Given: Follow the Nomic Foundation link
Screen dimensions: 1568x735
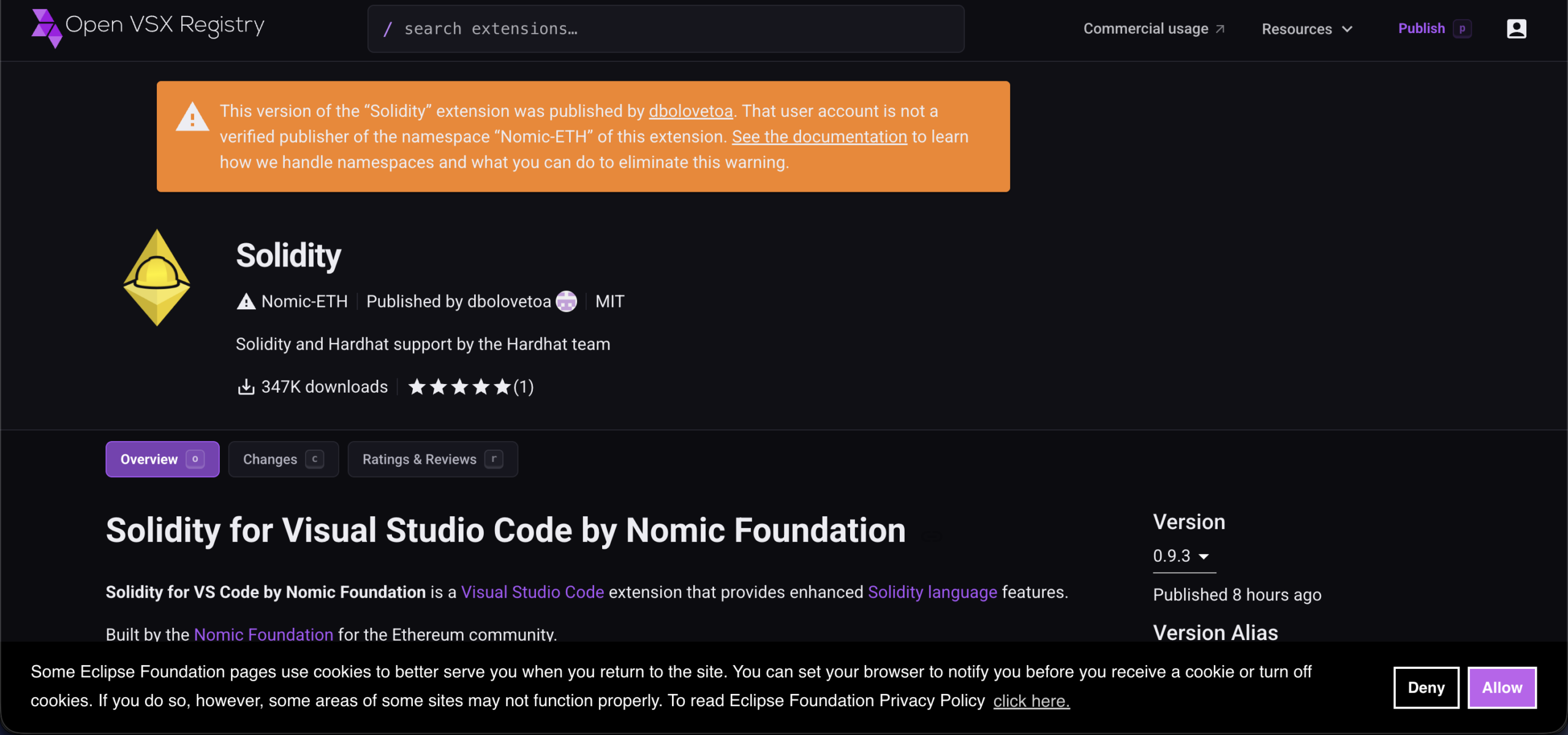Looking at the screenshot, I should pyautogui.click(x=263, y=634).
